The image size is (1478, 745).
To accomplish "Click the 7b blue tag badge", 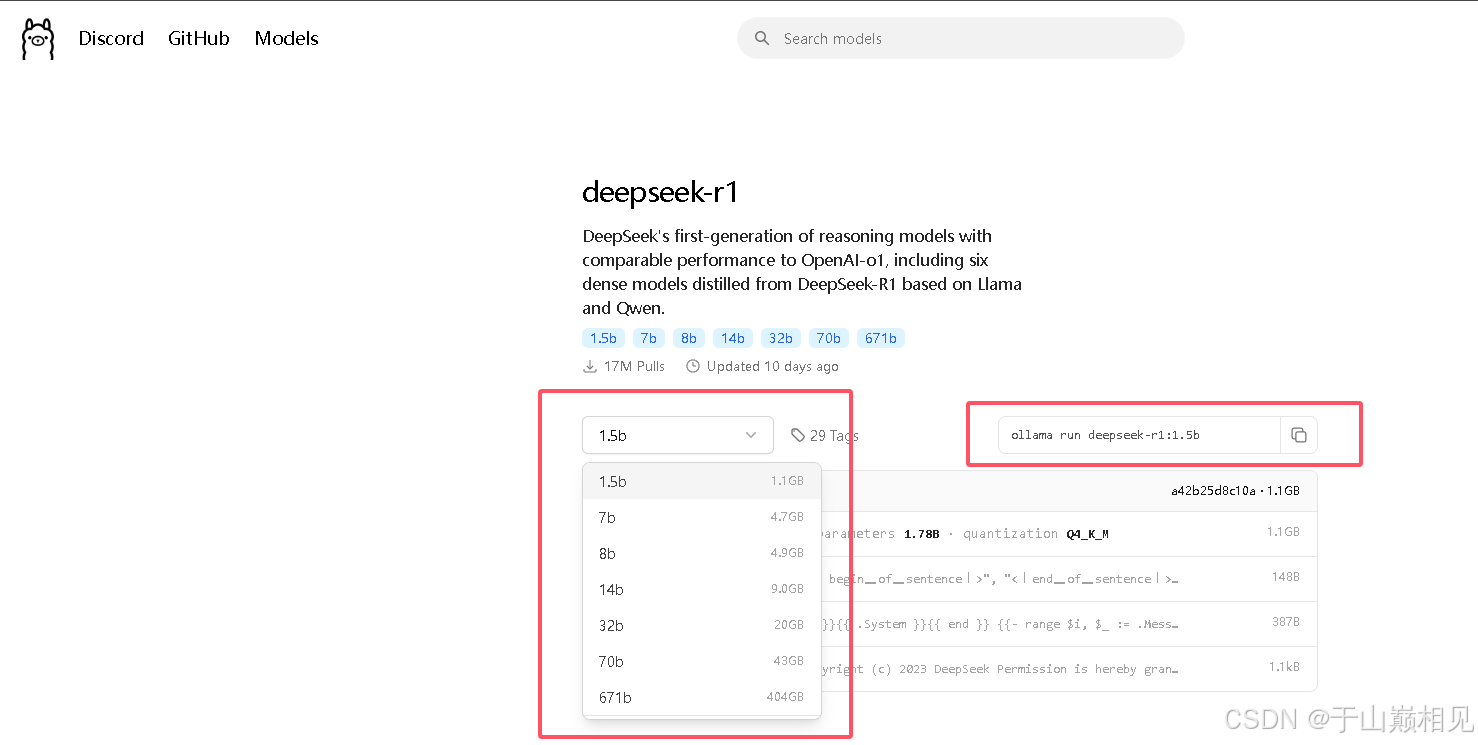I will pyautogui.click(x=649, y=338).
